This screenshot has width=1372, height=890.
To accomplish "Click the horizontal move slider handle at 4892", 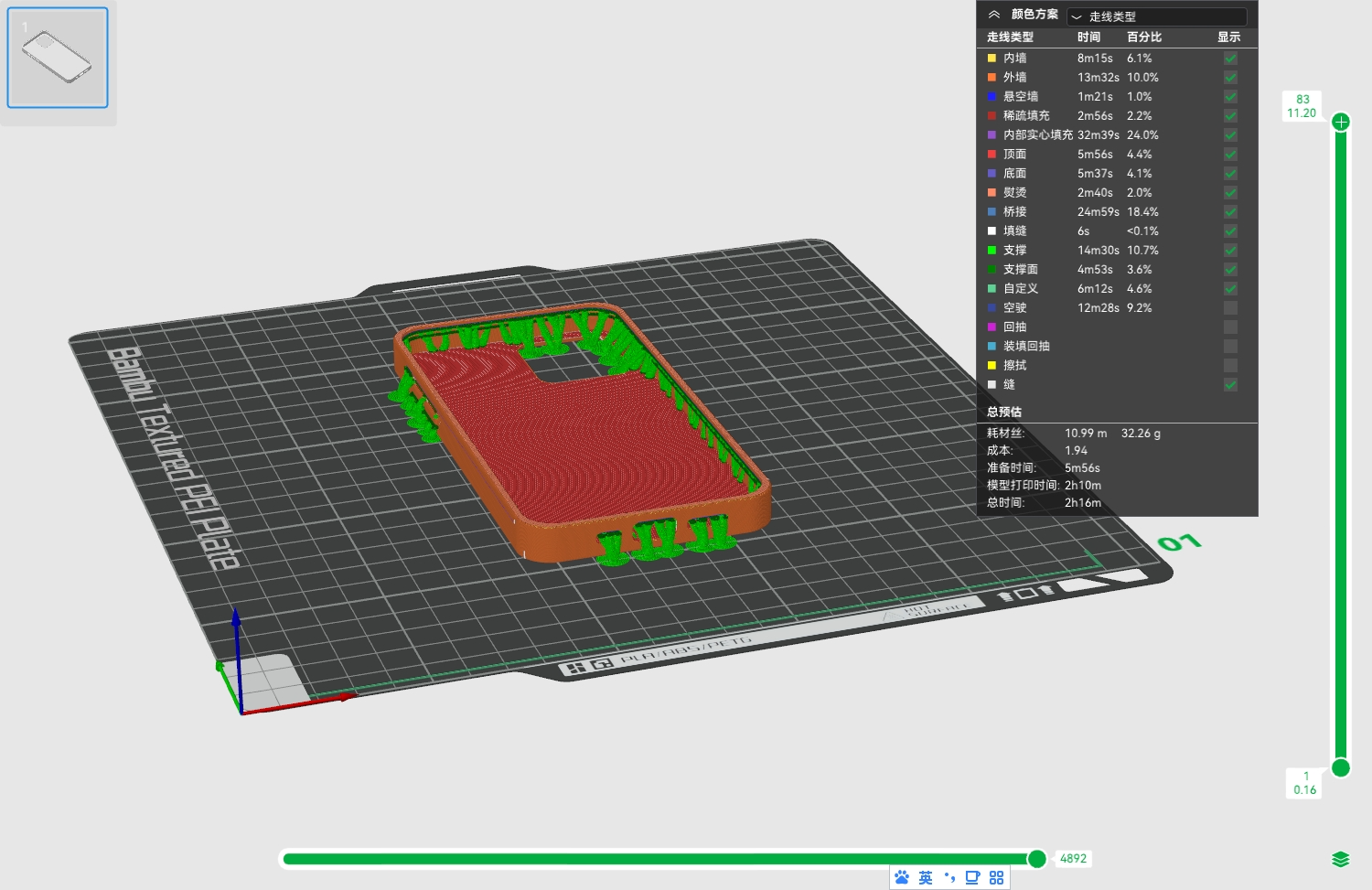I will [x=1036, y=858].
